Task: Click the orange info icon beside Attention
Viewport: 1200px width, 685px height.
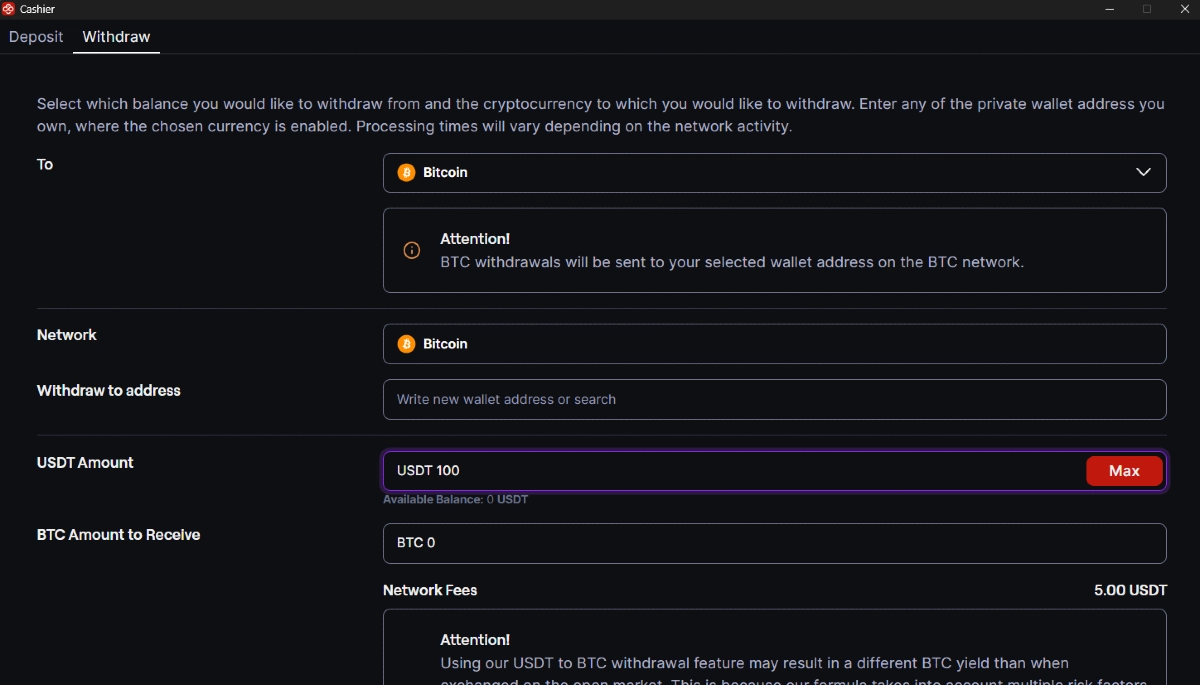Action: coord(411,250)
